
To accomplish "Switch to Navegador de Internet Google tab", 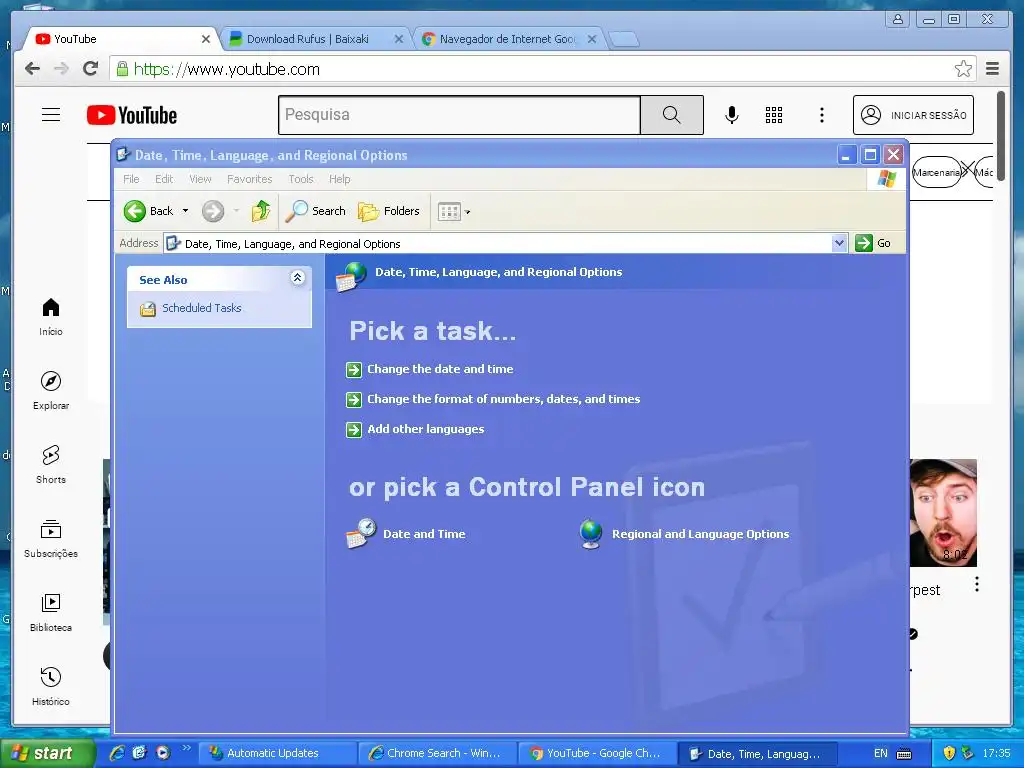I will tap(507, 39).
